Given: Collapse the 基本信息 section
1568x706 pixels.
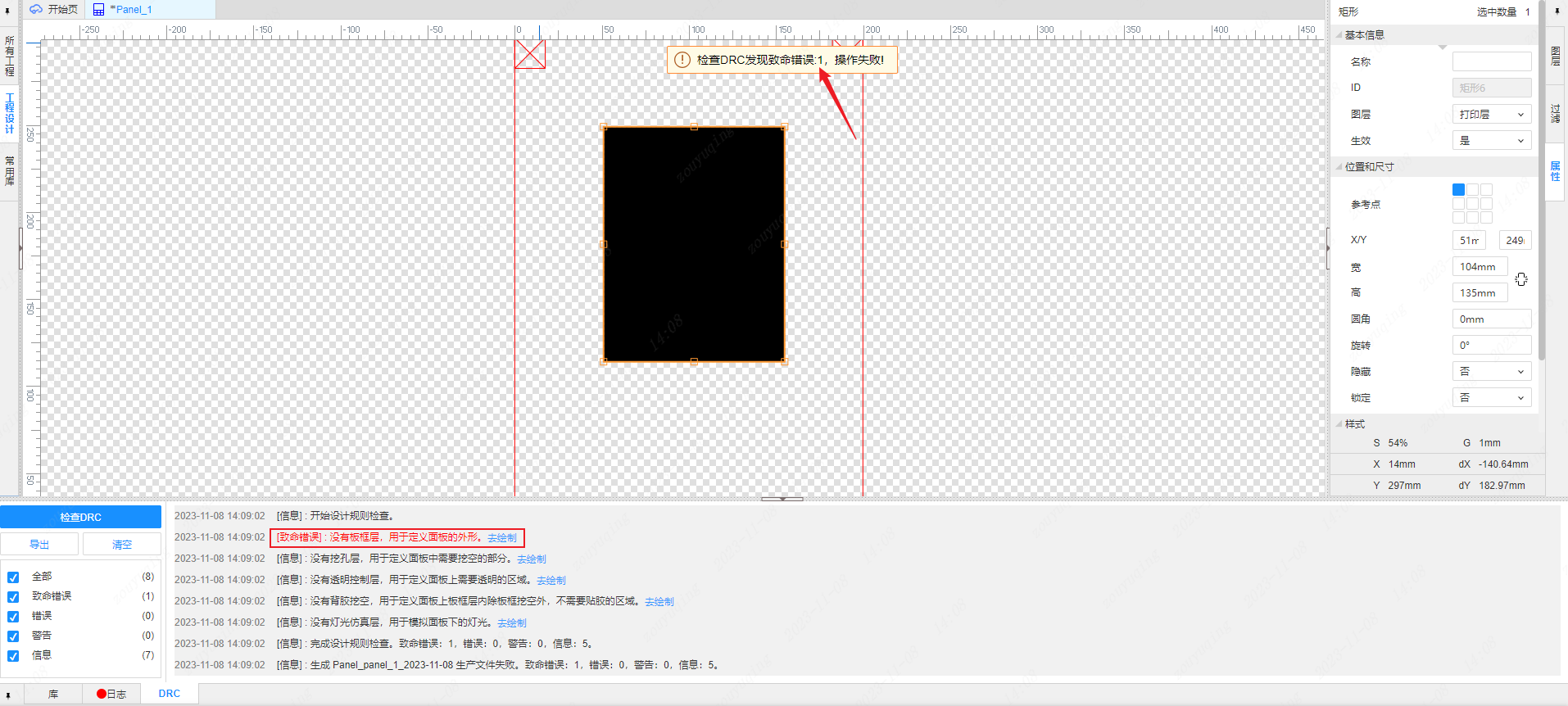Looking at the screenshot, I should pyautogui.click(x=1339, y=35).
